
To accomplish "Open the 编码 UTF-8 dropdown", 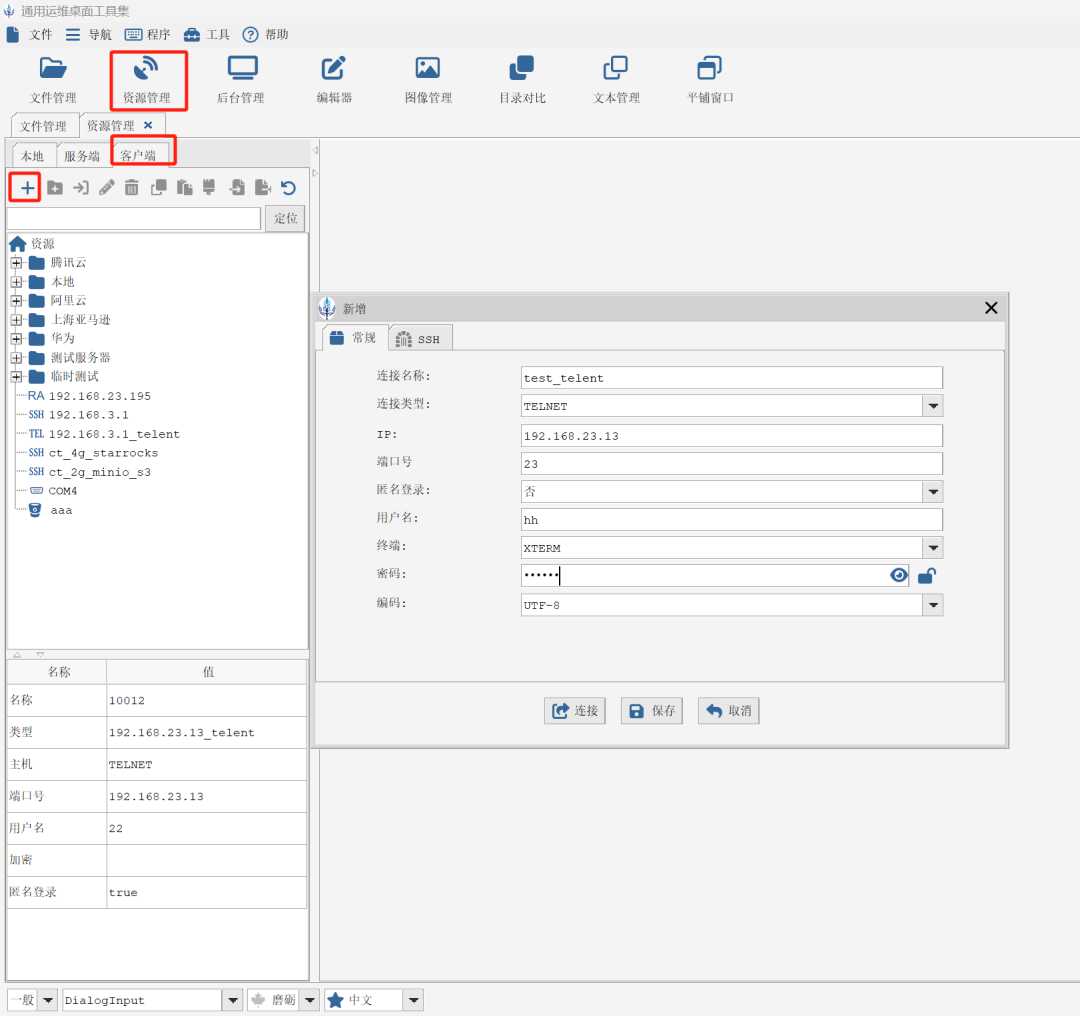I will click(933, 605).
